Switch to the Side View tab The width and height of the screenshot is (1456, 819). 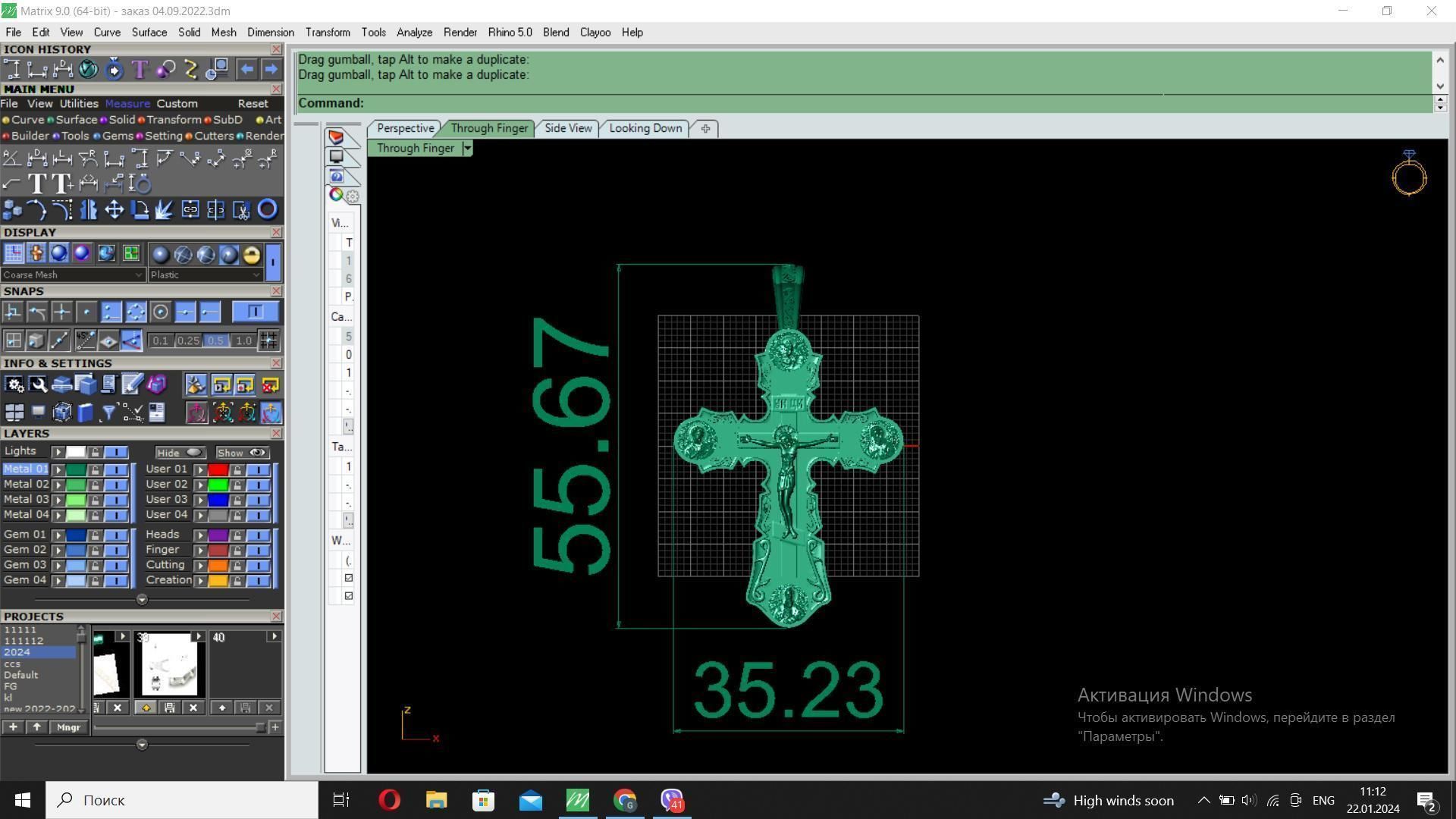[x=567, y=128]
